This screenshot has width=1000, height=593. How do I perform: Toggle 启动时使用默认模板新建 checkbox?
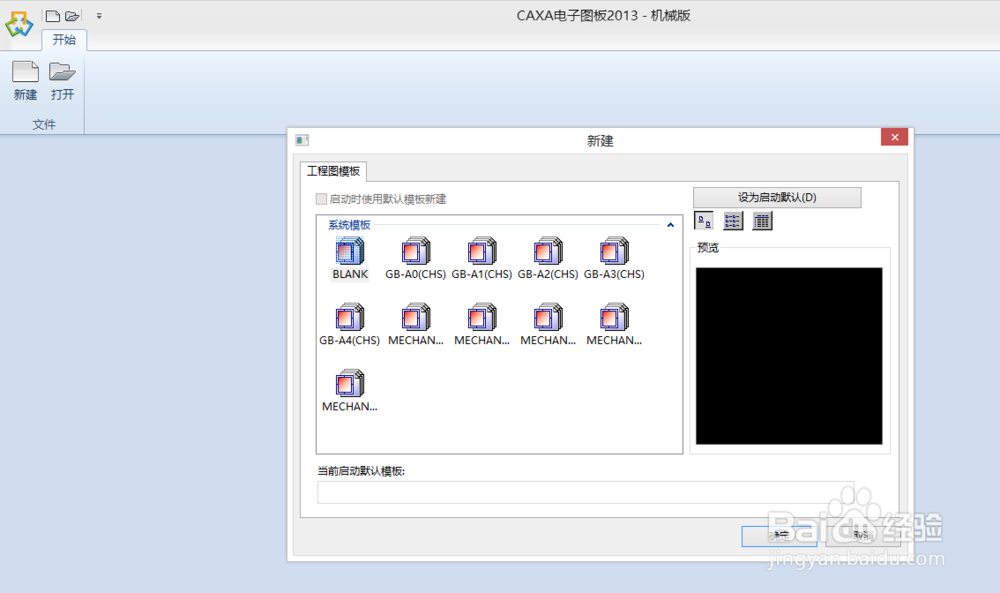pyautogui.click(x=321, y=199)
